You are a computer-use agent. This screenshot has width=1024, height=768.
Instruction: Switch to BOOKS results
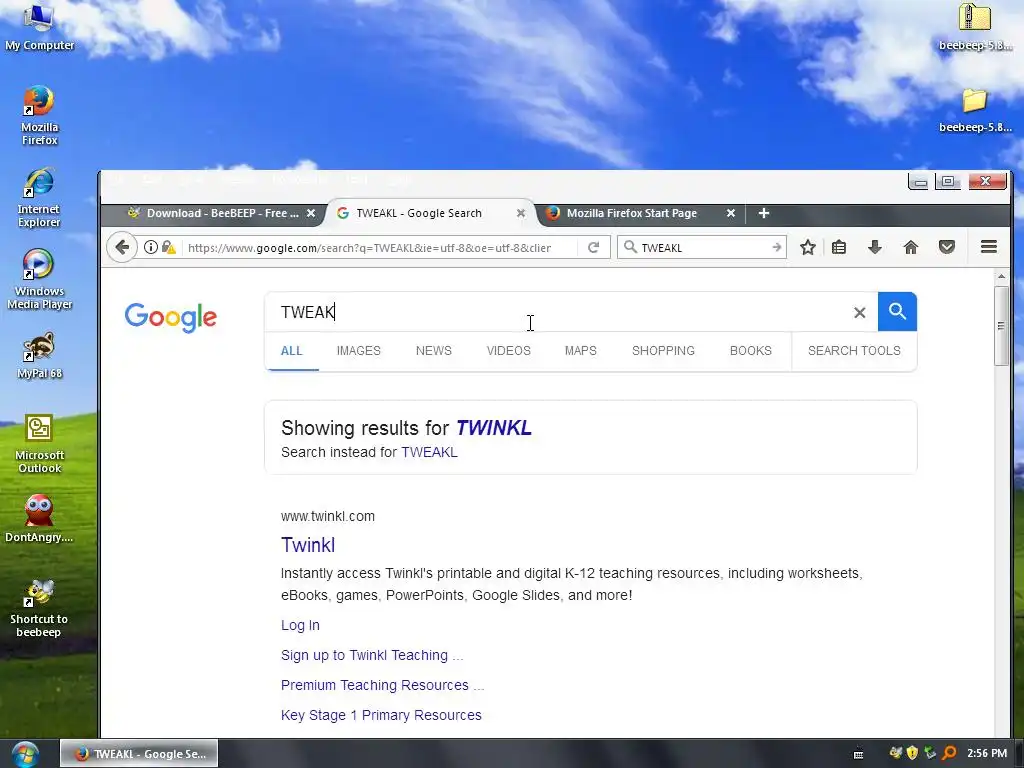pos(750,351)
